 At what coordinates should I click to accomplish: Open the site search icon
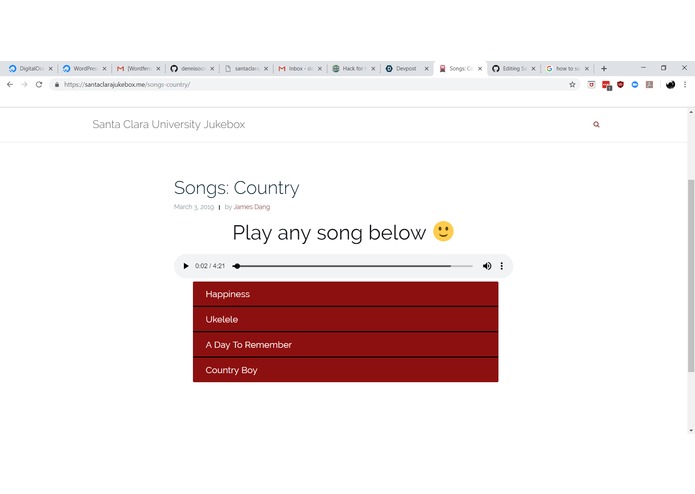click(596, 124)
